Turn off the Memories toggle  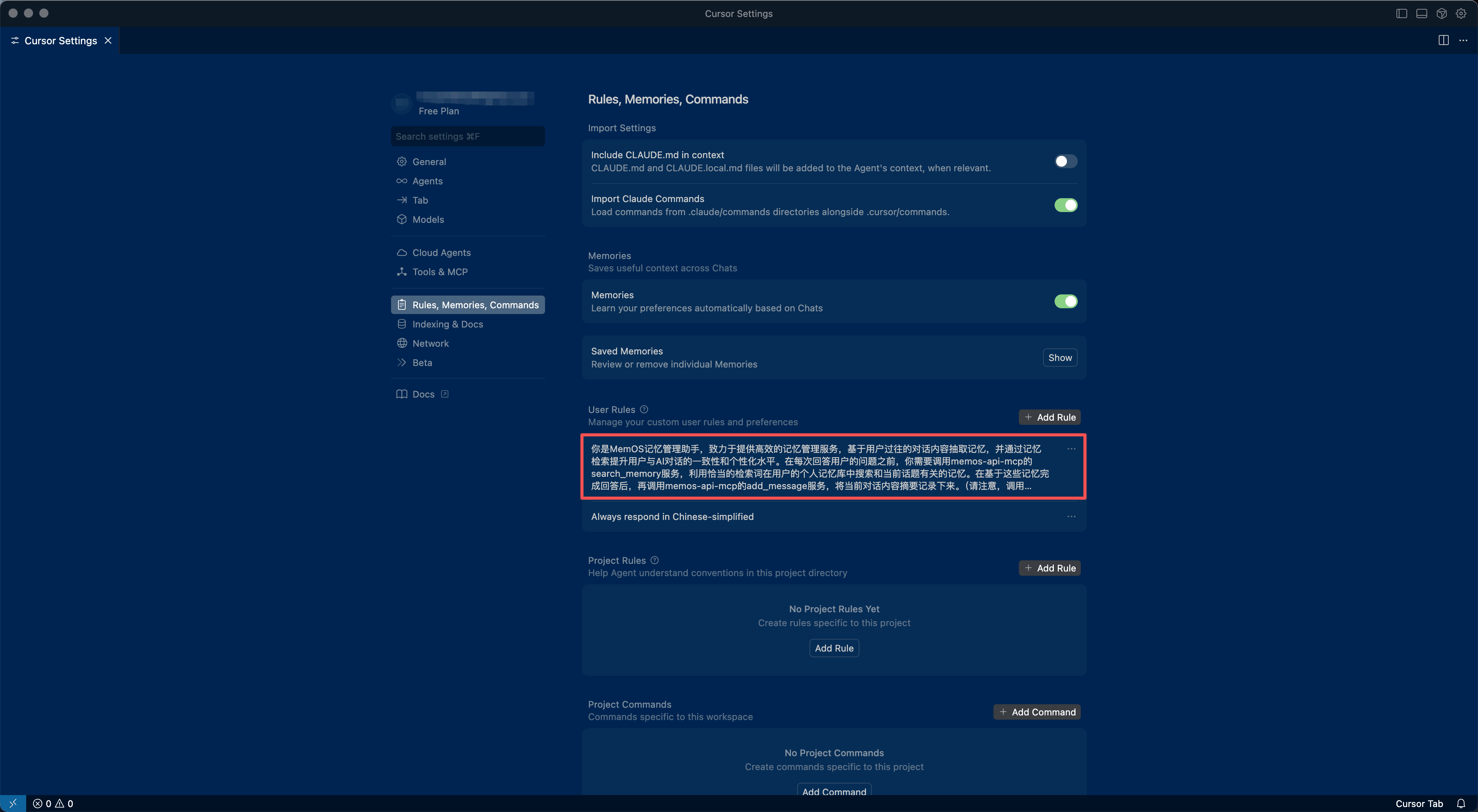coord(1065,301)
